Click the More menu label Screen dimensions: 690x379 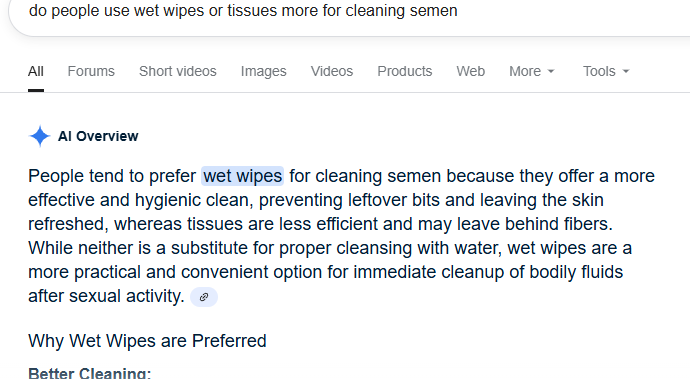[525, 71]
